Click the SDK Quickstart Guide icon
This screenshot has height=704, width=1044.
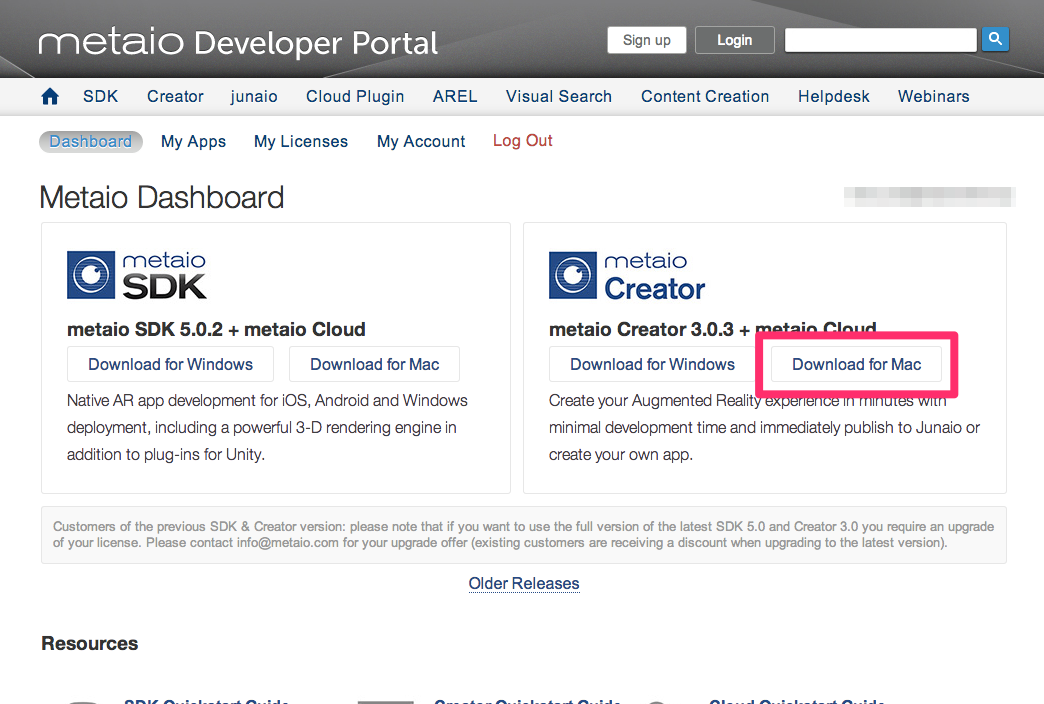(84, 700)
